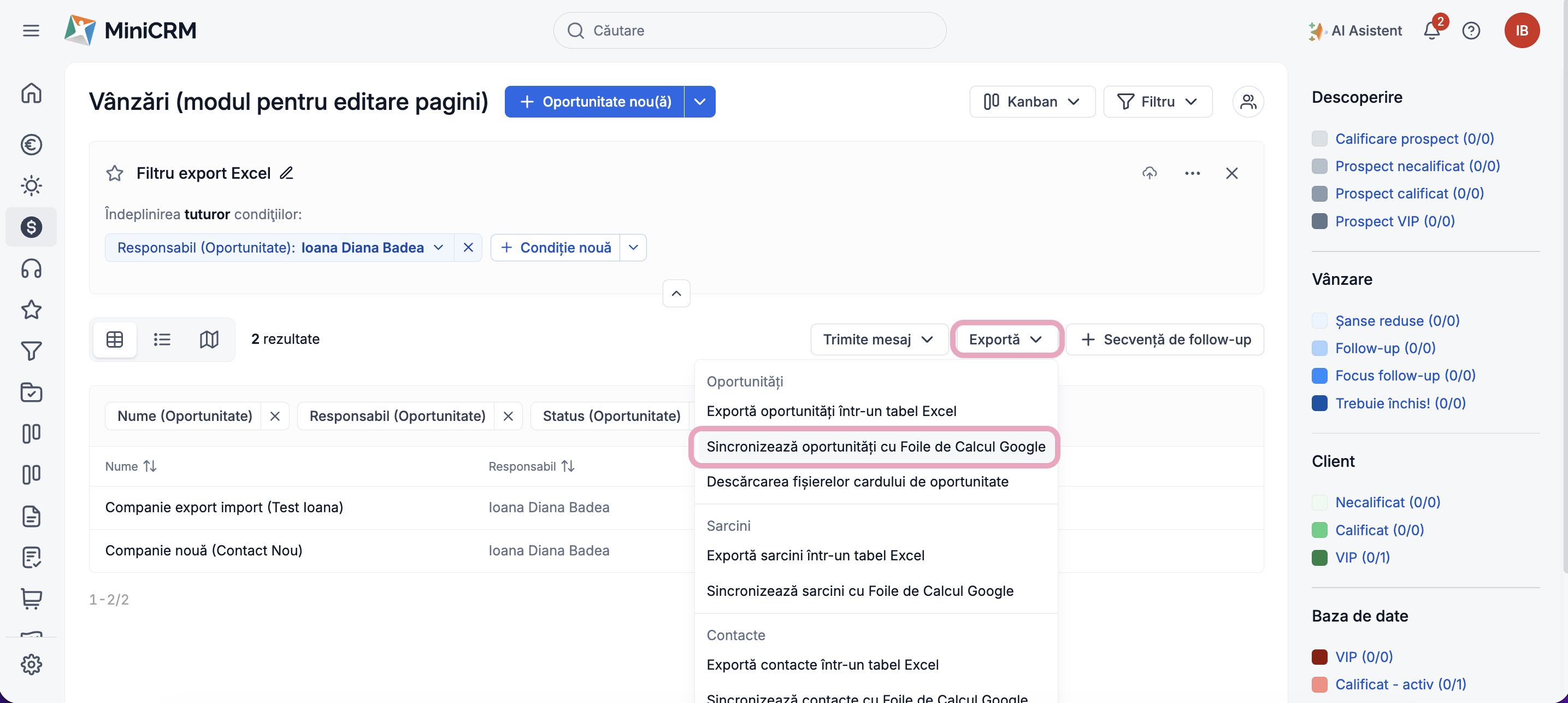Choose Sincronizează sarcini cu Foile de Calcul Google
This screenshot has height=703, width=1568.
click(x=859, y=591)
